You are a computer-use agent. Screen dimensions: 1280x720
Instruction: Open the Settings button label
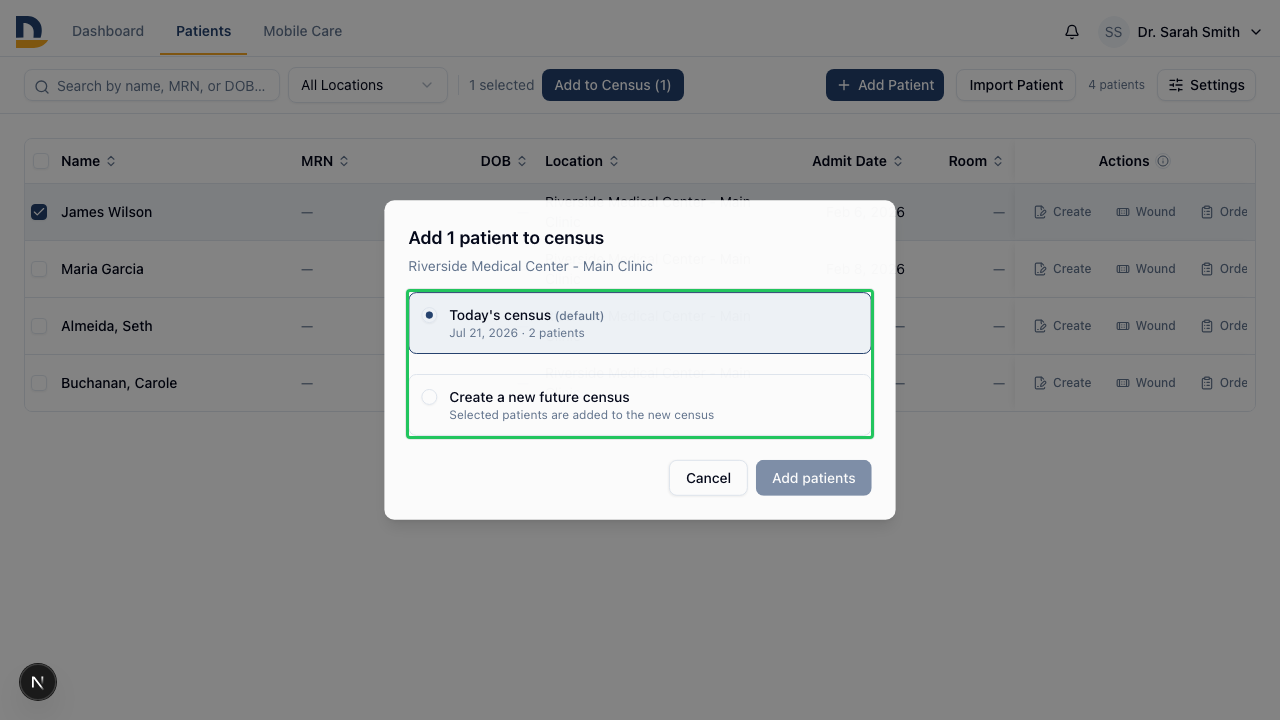[x=1217, y=85]
